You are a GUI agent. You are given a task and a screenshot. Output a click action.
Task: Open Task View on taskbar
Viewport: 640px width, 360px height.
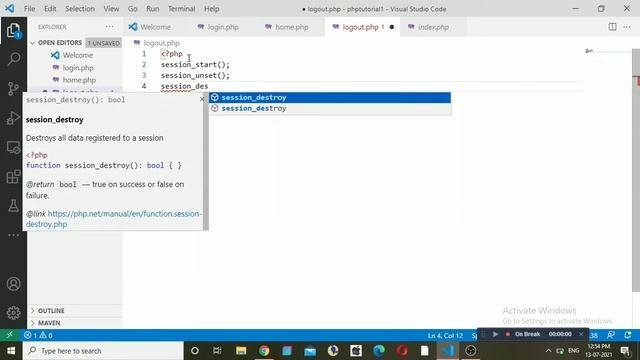217,351
